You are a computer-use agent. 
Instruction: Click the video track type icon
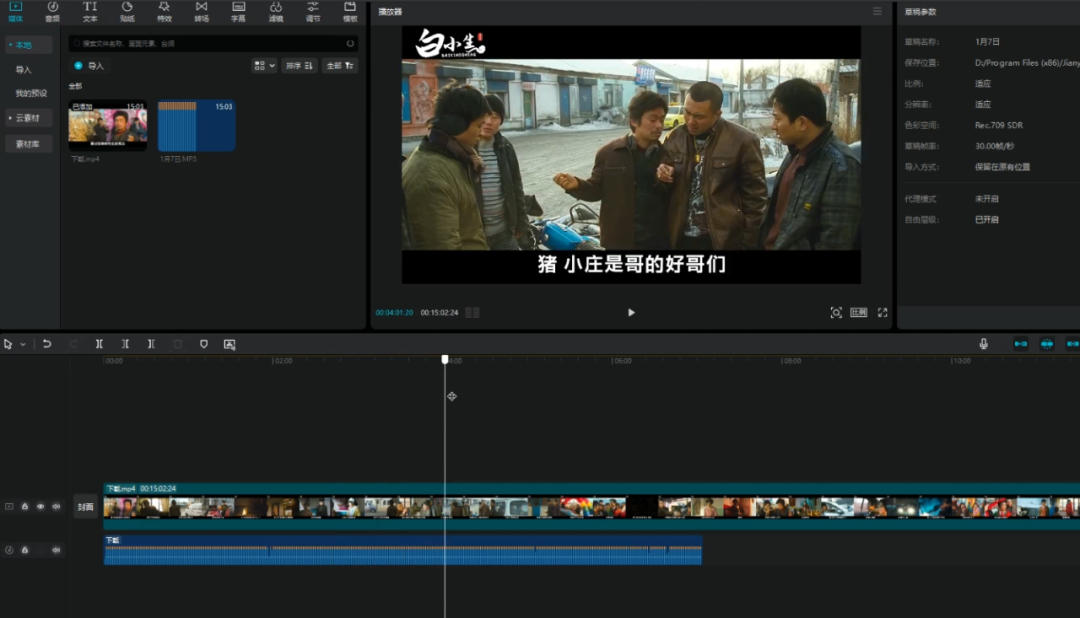pyautogui.click(x=9, y=506)
